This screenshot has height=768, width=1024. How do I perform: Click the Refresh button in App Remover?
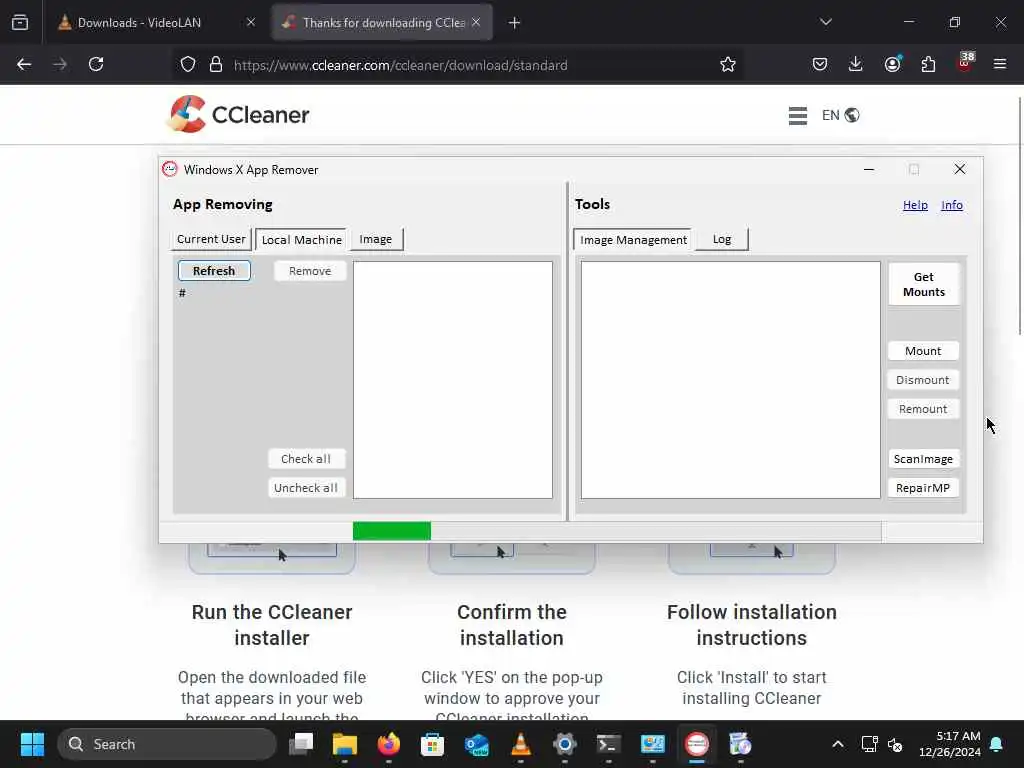pyautogui.click(x=214, y=271)
